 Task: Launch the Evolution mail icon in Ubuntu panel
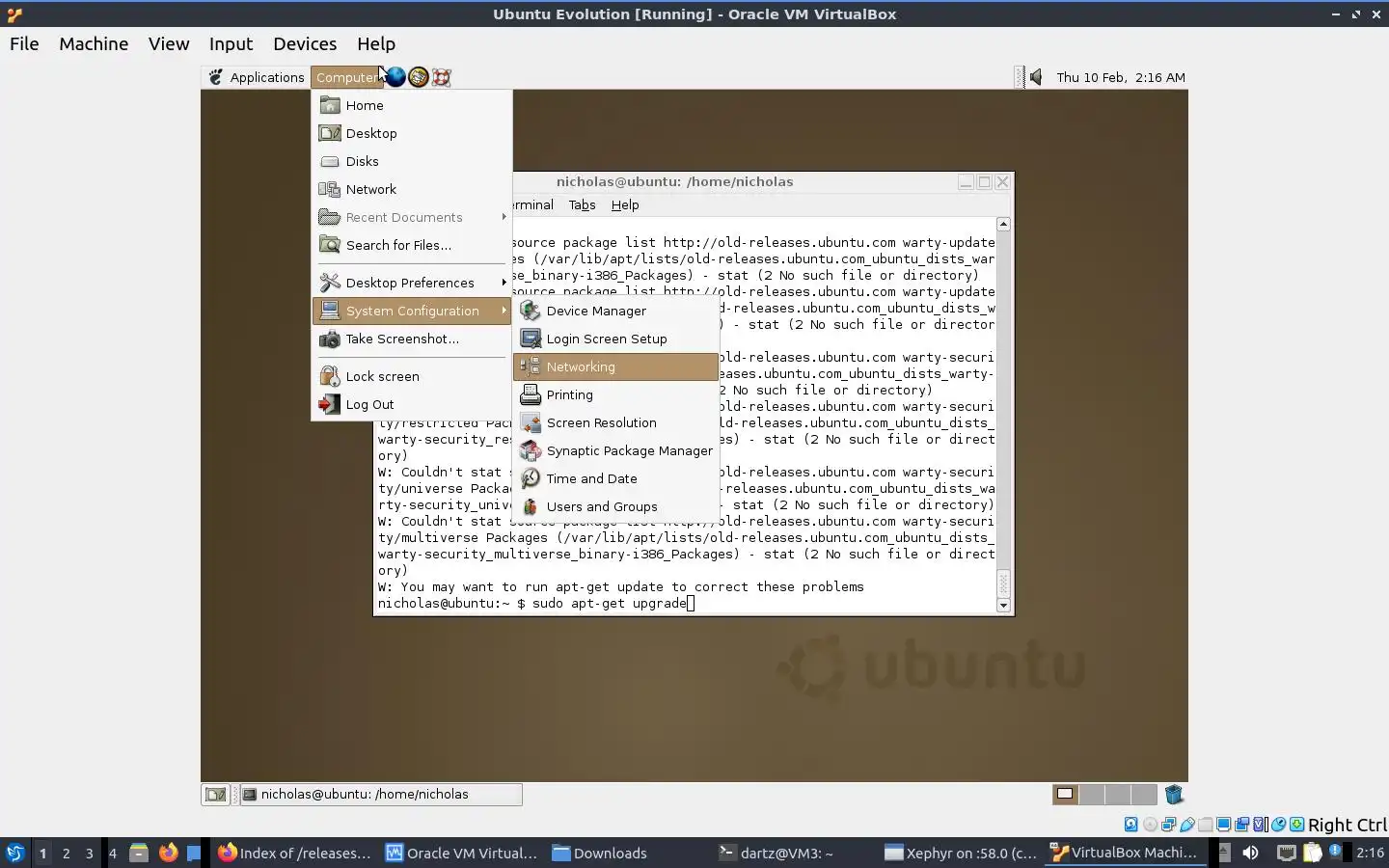point(419,77)
